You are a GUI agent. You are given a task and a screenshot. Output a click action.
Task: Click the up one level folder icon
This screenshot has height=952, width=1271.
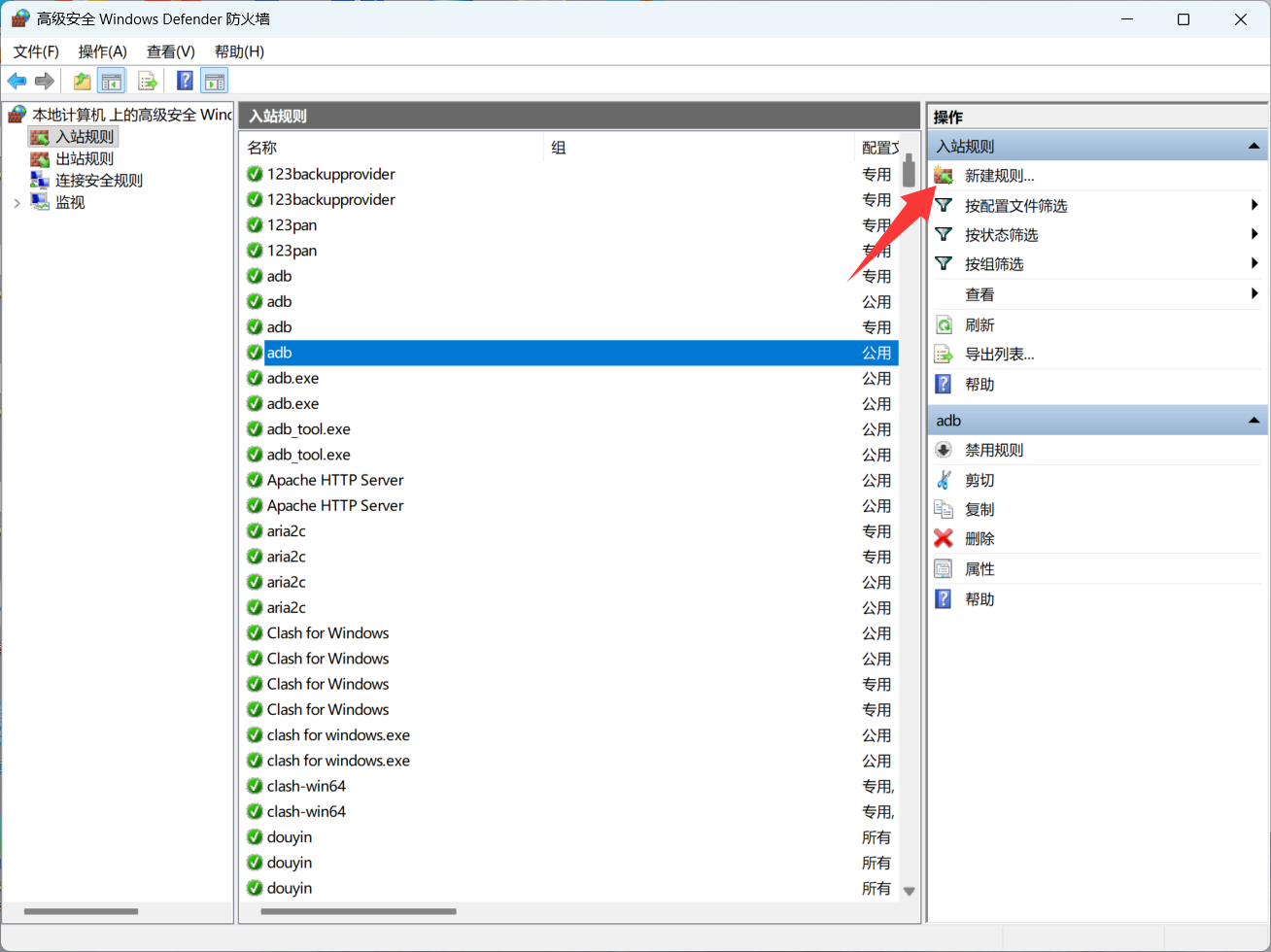click(83, 82)
